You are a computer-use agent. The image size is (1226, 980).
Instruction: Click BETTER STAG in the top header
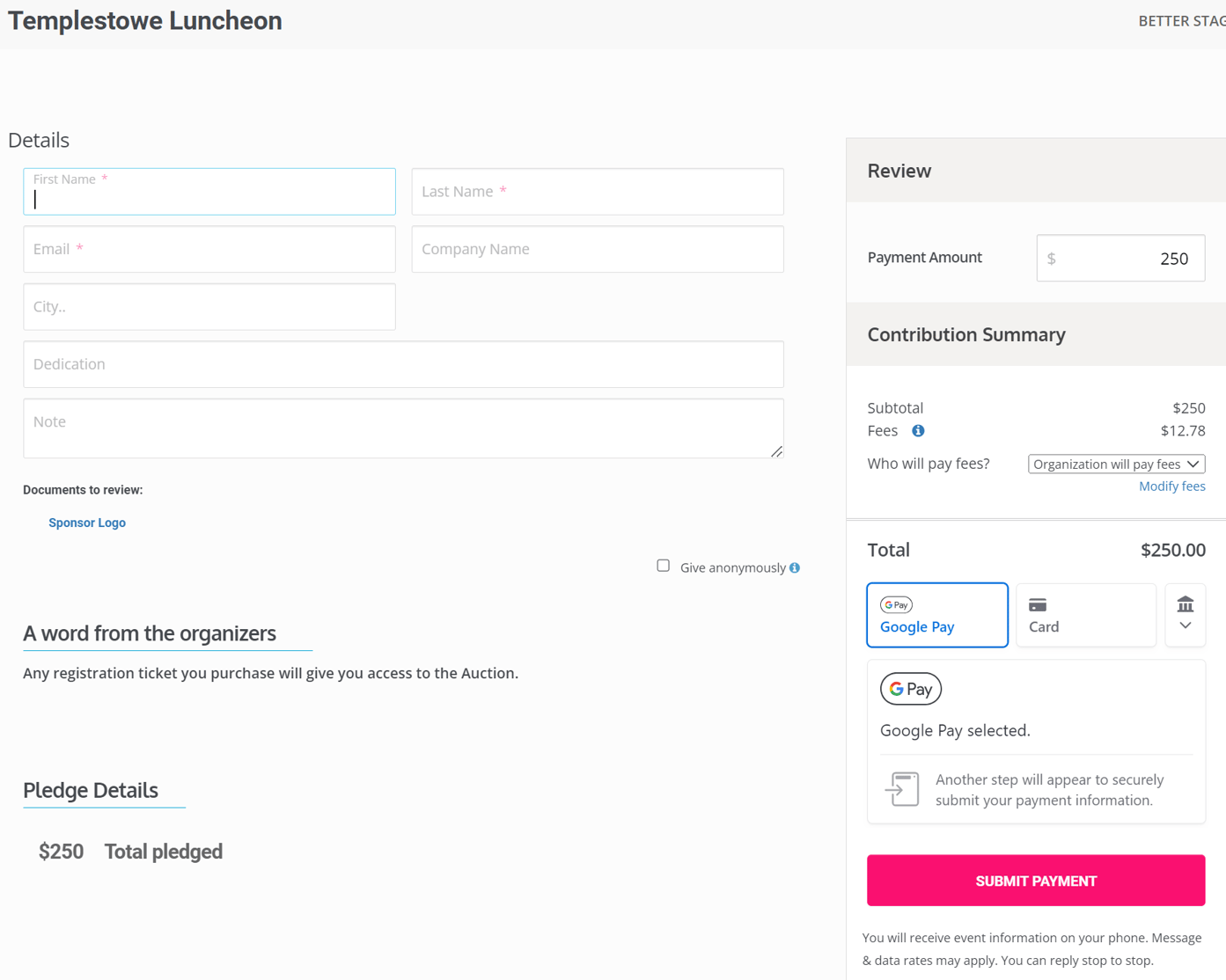(x=1181, y=20)
